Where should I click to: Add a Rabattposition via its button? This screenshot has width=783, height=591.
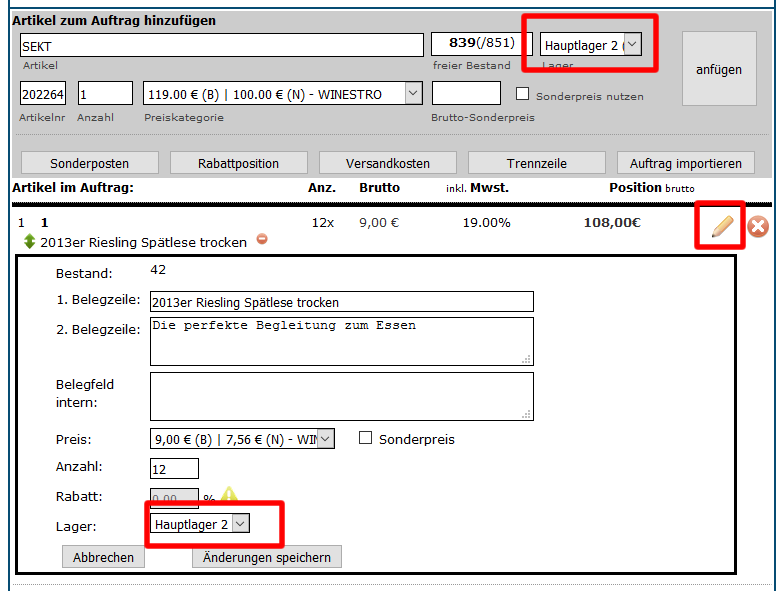pyautogui.click(x=238, y=163)
